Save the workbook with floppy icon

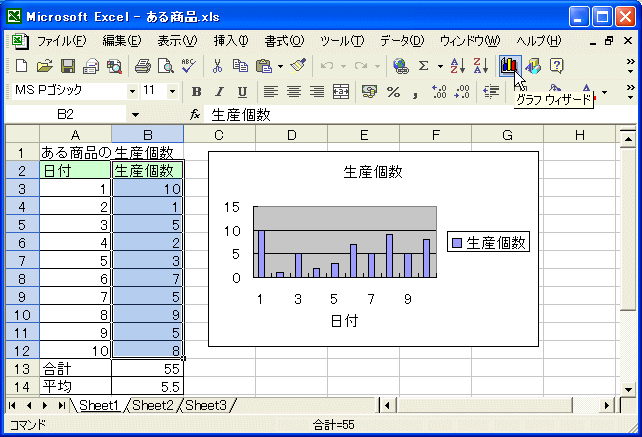click(68, 66)
